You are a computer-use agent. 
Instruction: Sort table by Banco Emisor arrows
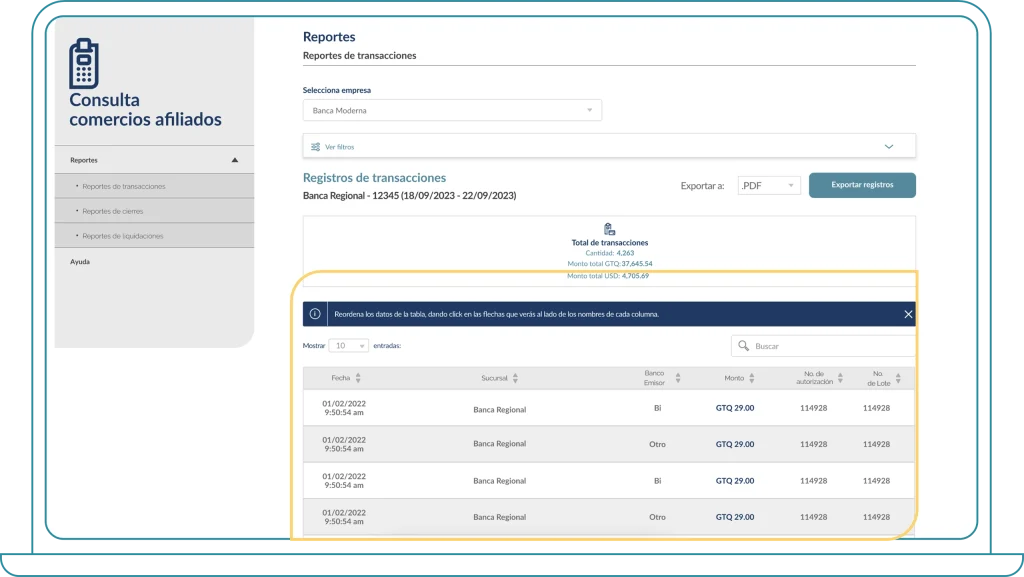click(x=678, y=378)
